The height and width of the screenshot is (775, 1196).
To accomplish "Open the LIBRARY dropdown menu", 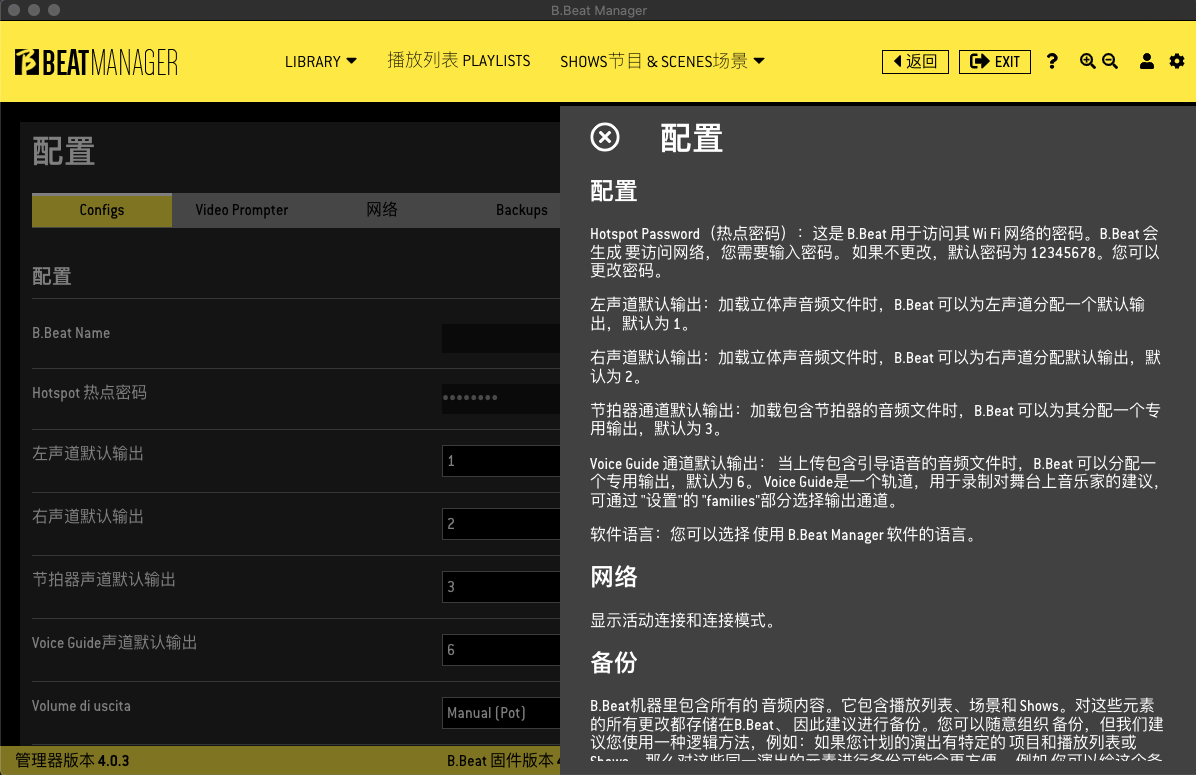I will click(320, 61).
